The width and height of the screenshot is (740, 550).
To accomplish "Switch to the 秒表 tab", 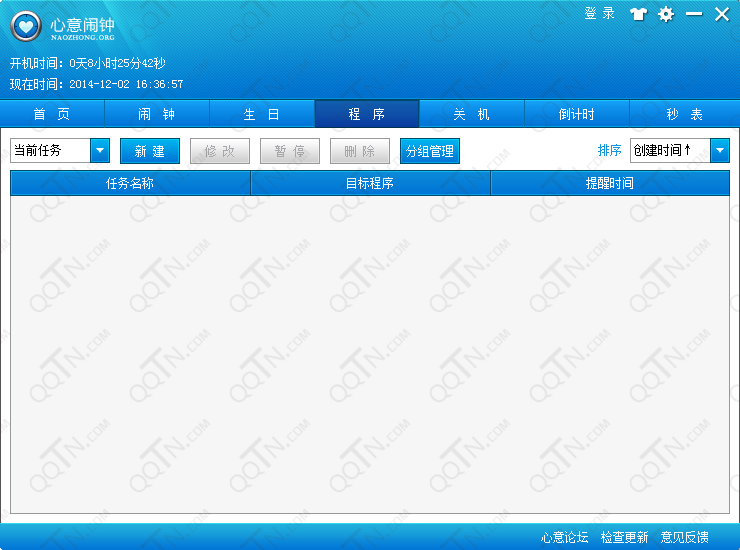I will (684, 114).
